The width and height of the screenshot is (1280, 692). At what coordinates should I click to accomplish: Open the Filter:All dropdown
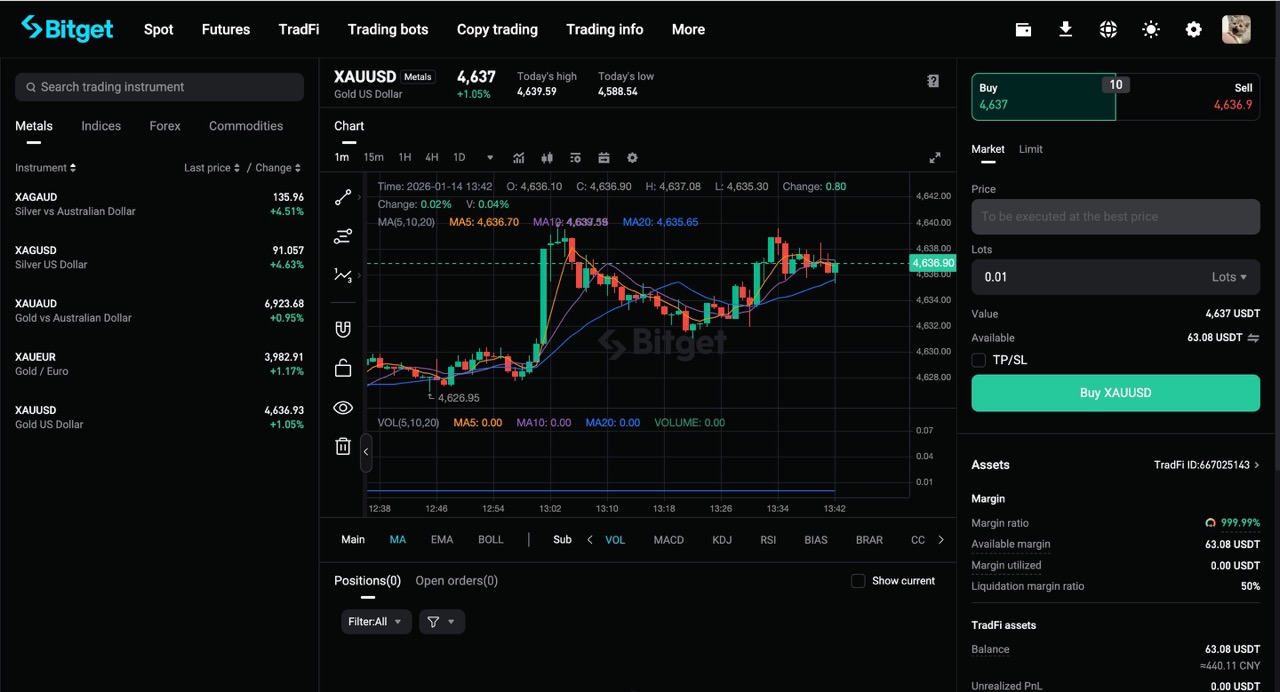pos(375,621)
